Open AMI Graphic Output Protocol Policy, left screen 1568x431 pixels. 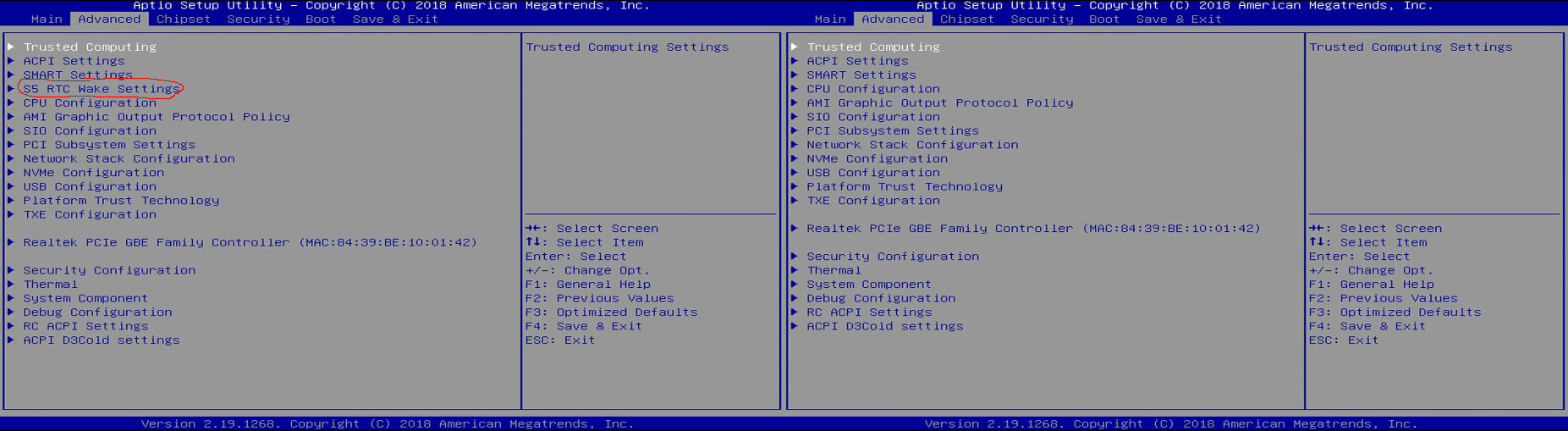pos(157,117)
